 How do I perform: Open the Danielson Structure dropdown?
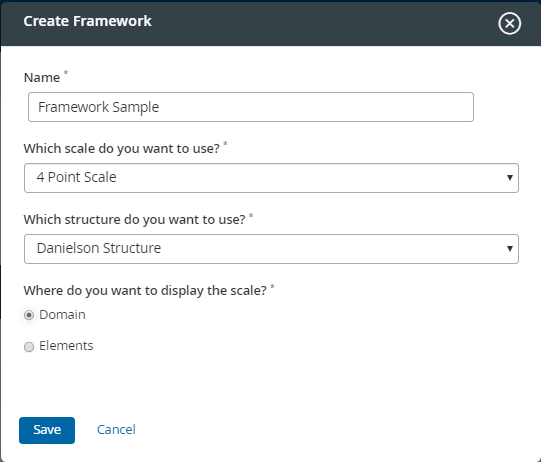point(271,249)
